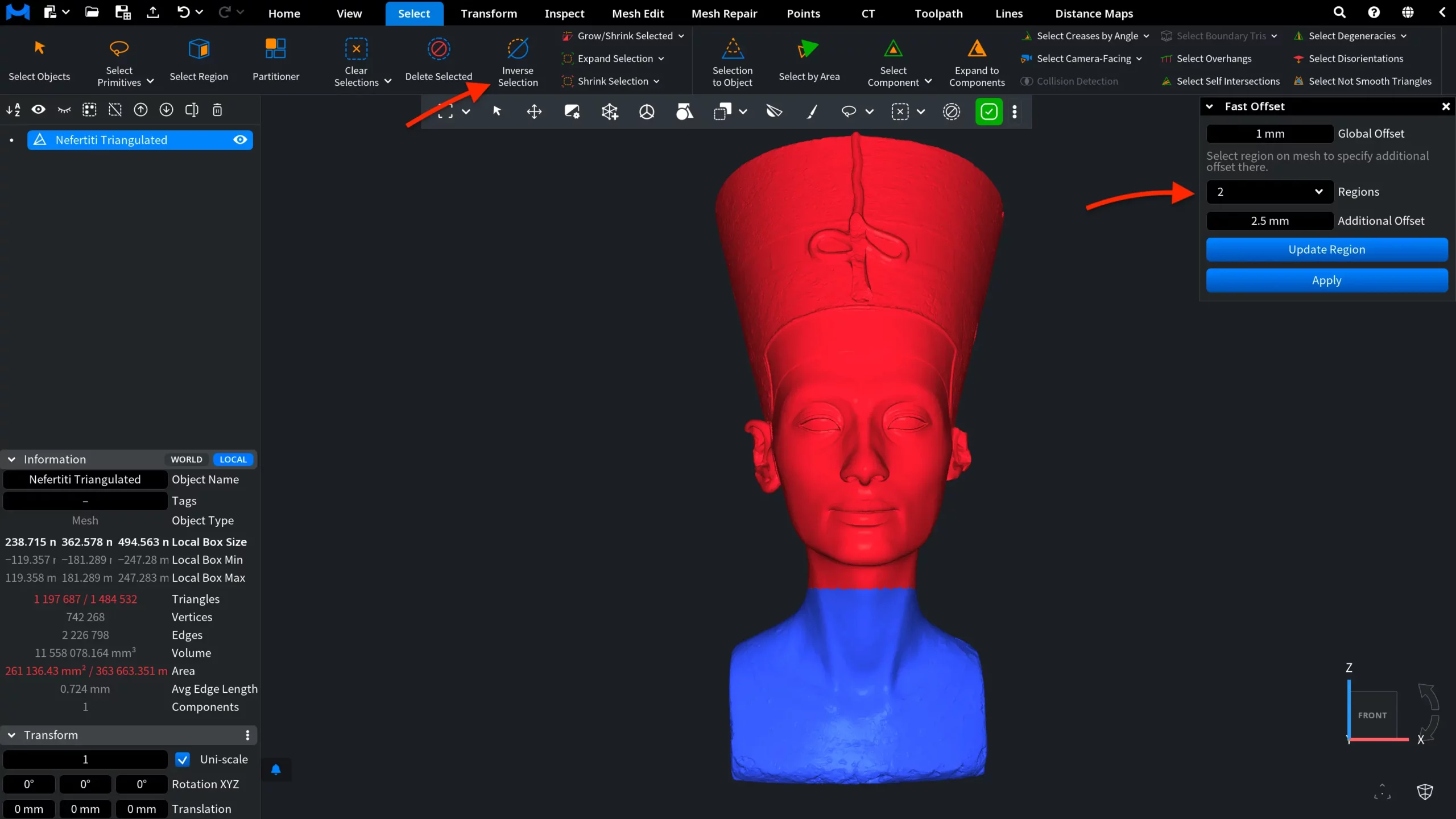Switch information to LOCAL coordinates
Screen dimensions: 1456x819
click(x=233, y=460)
